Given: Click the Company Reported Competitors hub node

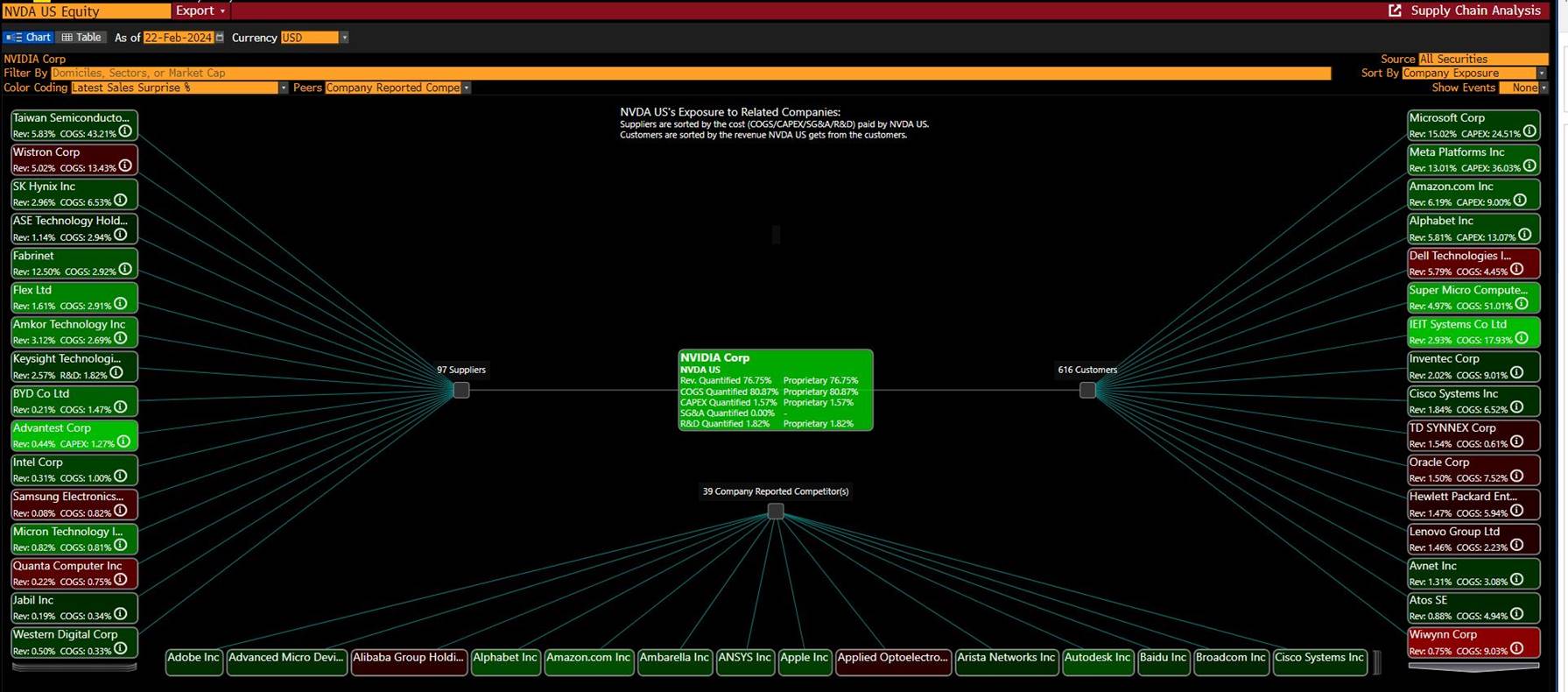Looking at the screenshot, I should point(776,511).
